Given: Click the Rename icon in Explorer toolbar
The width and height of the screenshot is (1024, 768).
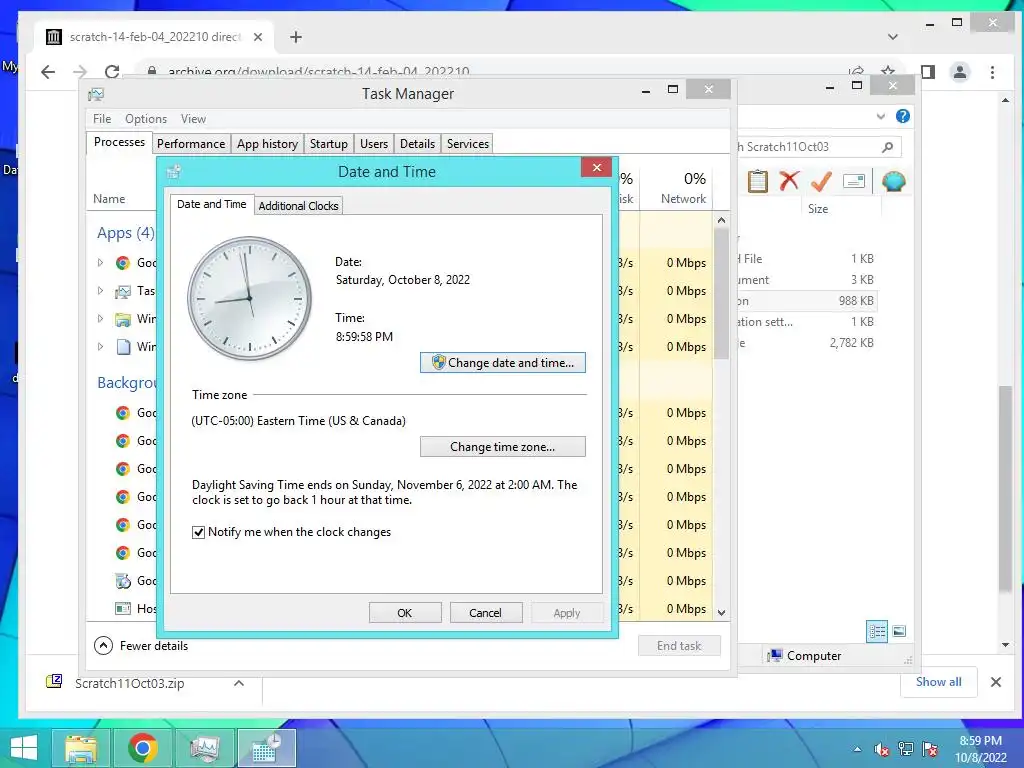Looking at the screenshot, I should coord(854,182).
